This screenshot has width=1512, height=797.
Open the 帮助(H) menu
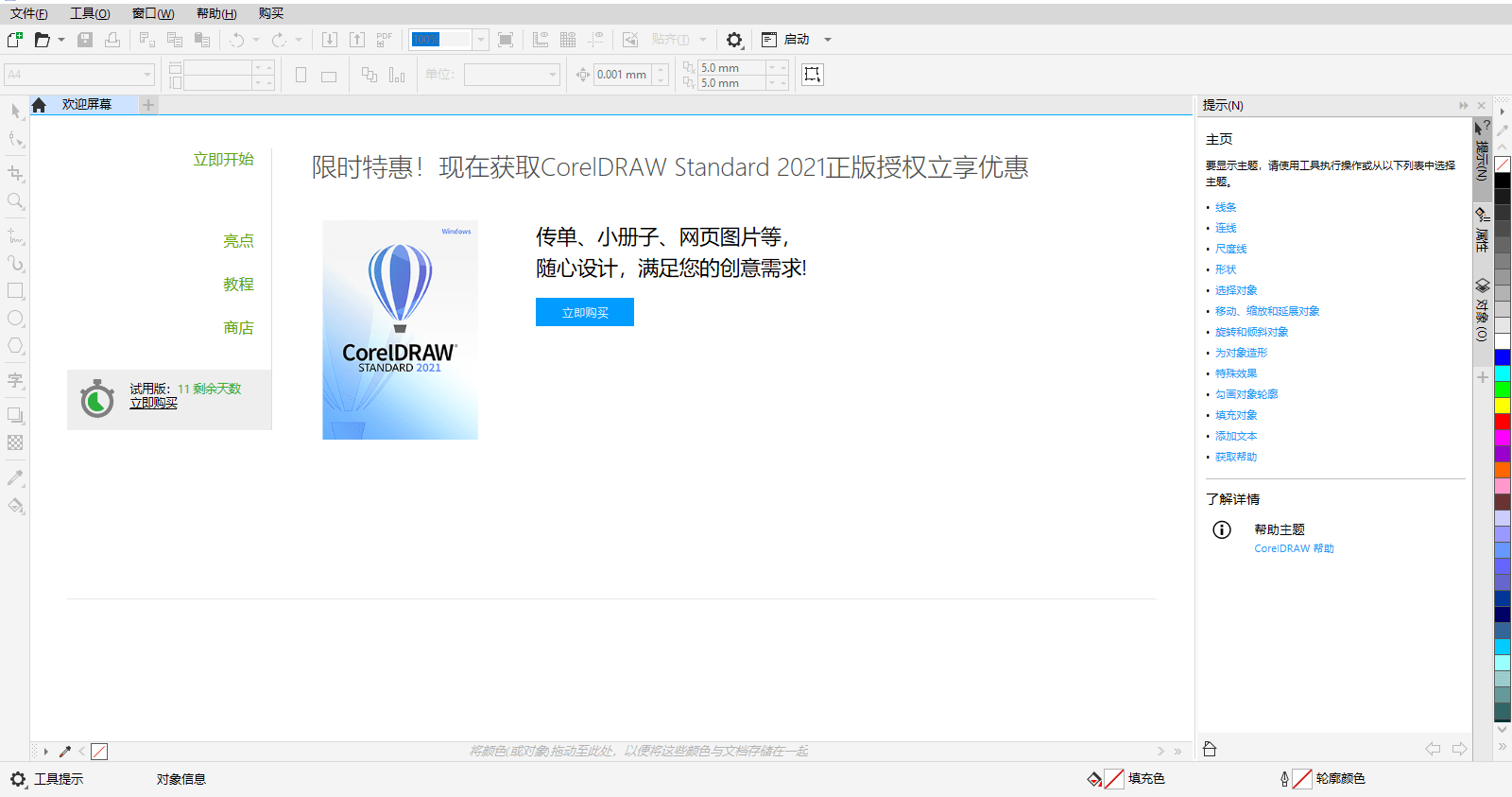[216, 13]
